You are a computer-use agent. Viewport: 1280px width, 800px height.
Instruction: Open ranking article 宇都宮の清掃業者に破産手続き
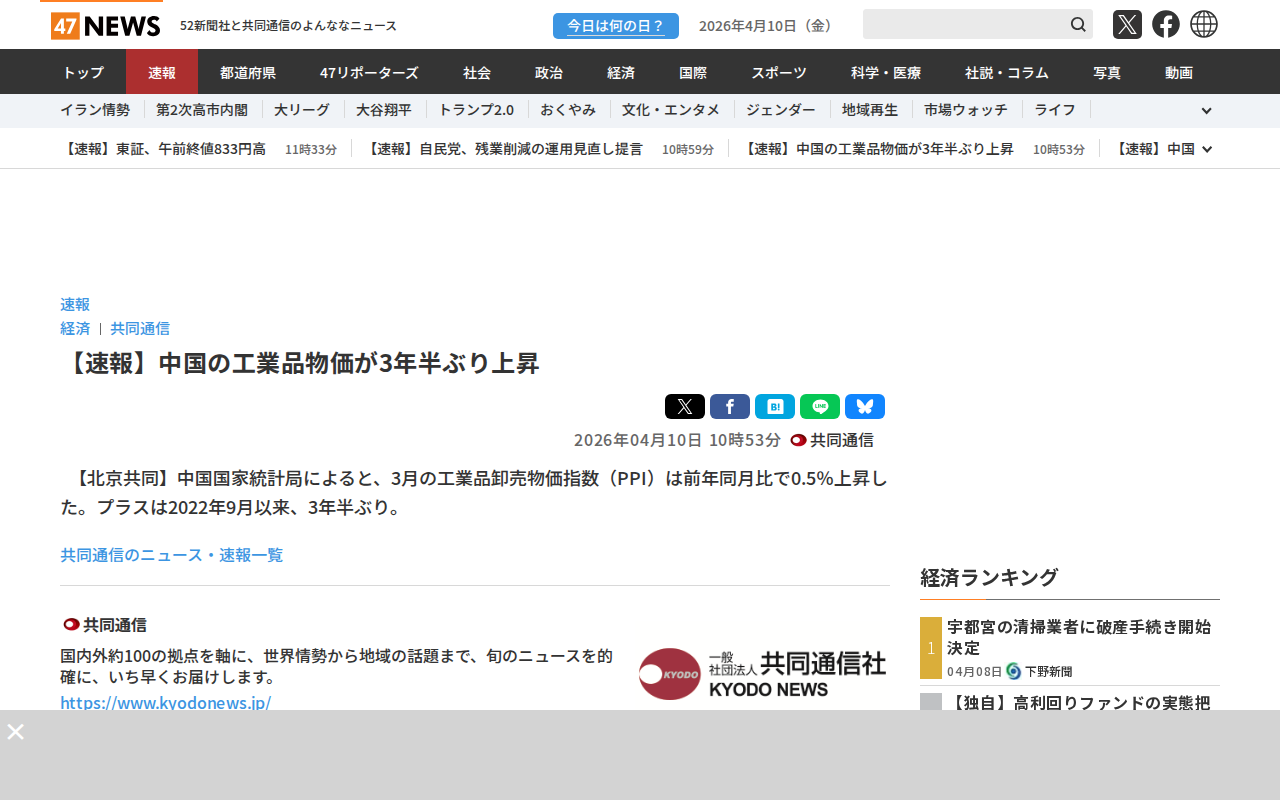click(x=1080, y=637)
